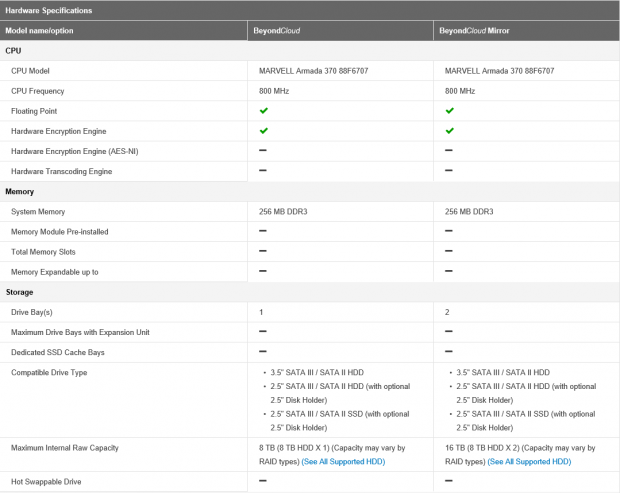Click Total Memory Slots label
620x493 pixels.
coord(43,252)
